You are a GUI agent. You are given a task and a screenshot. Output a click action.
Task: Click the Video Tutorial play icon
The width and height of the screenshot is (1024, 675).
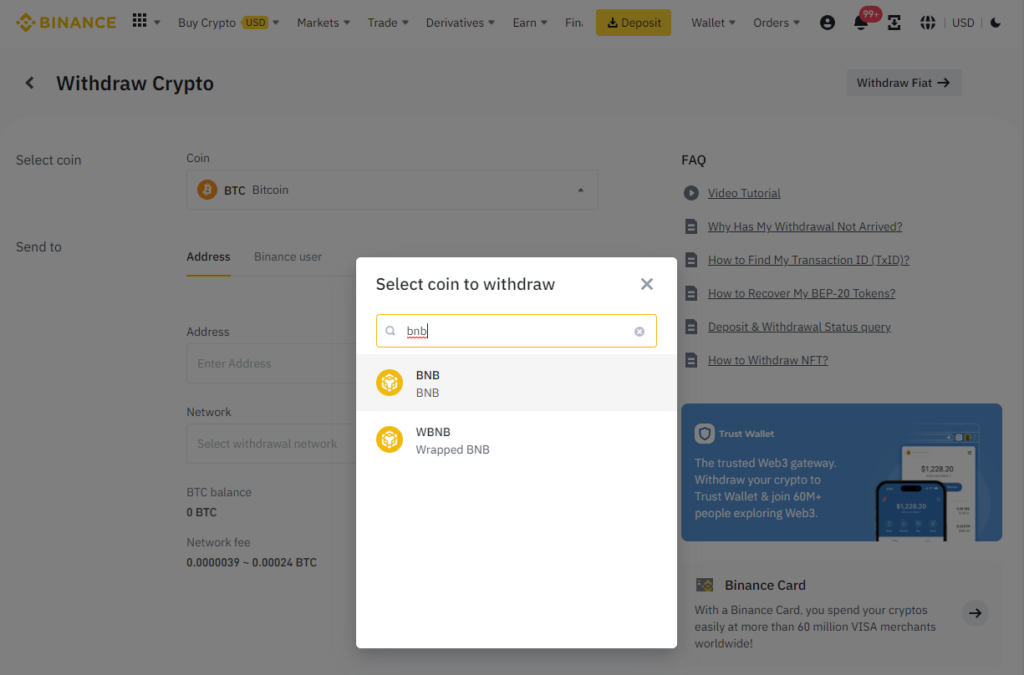[691, 193]
